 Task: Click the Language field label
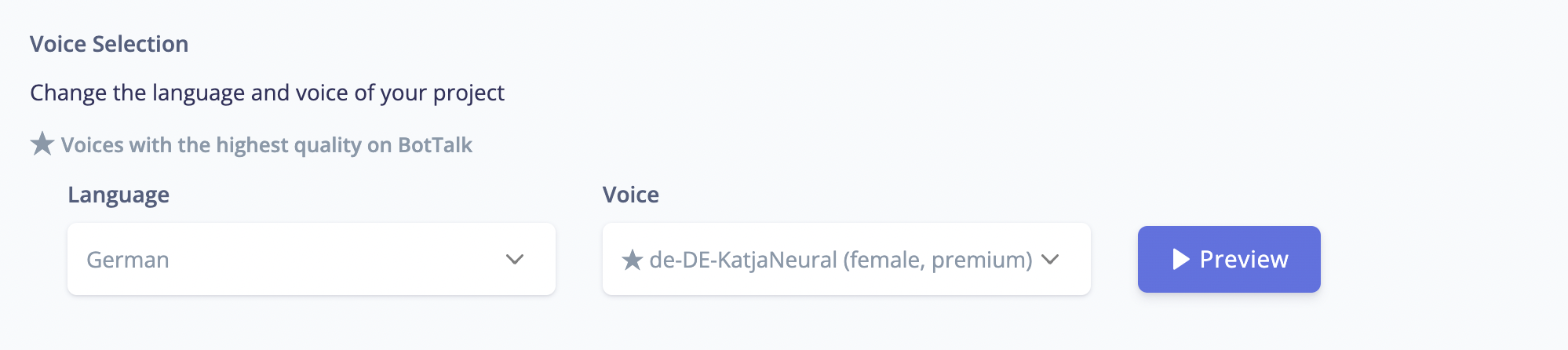pos(119,195)
